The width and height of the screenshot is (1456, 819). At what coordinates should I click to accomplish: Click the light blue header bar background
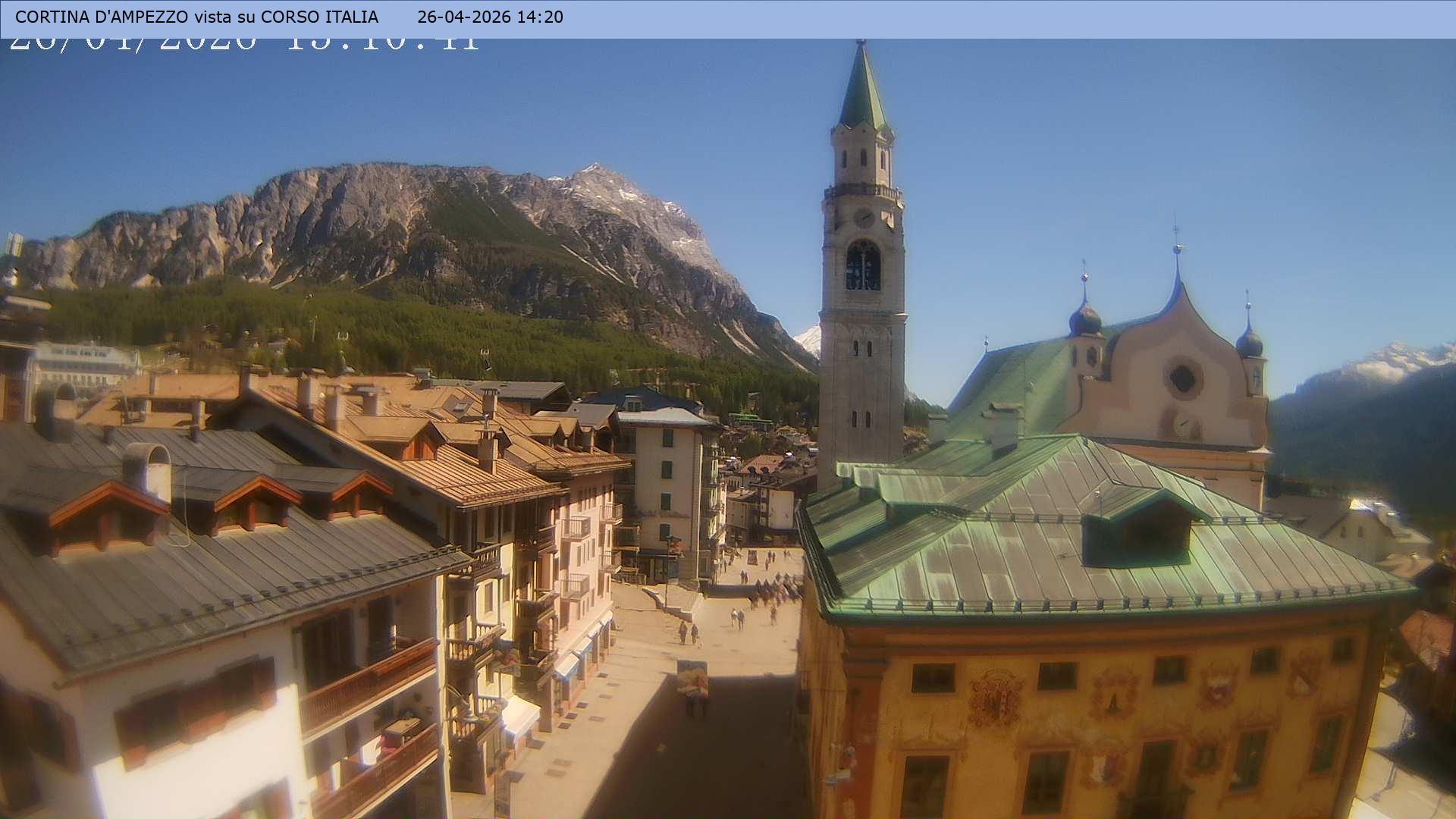[986, 18]
